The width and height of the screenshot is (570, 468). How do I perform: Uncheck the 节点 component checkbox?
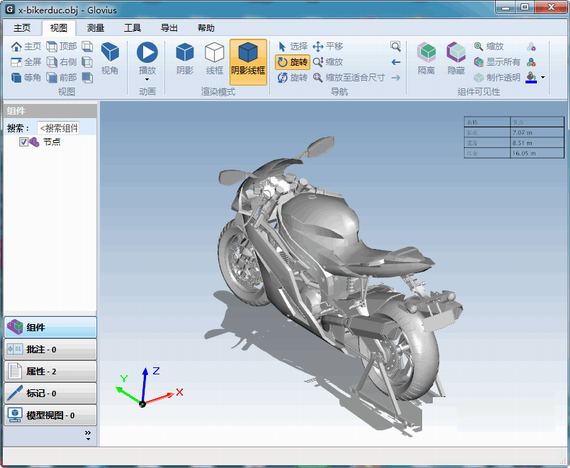(x=24, y=142)
